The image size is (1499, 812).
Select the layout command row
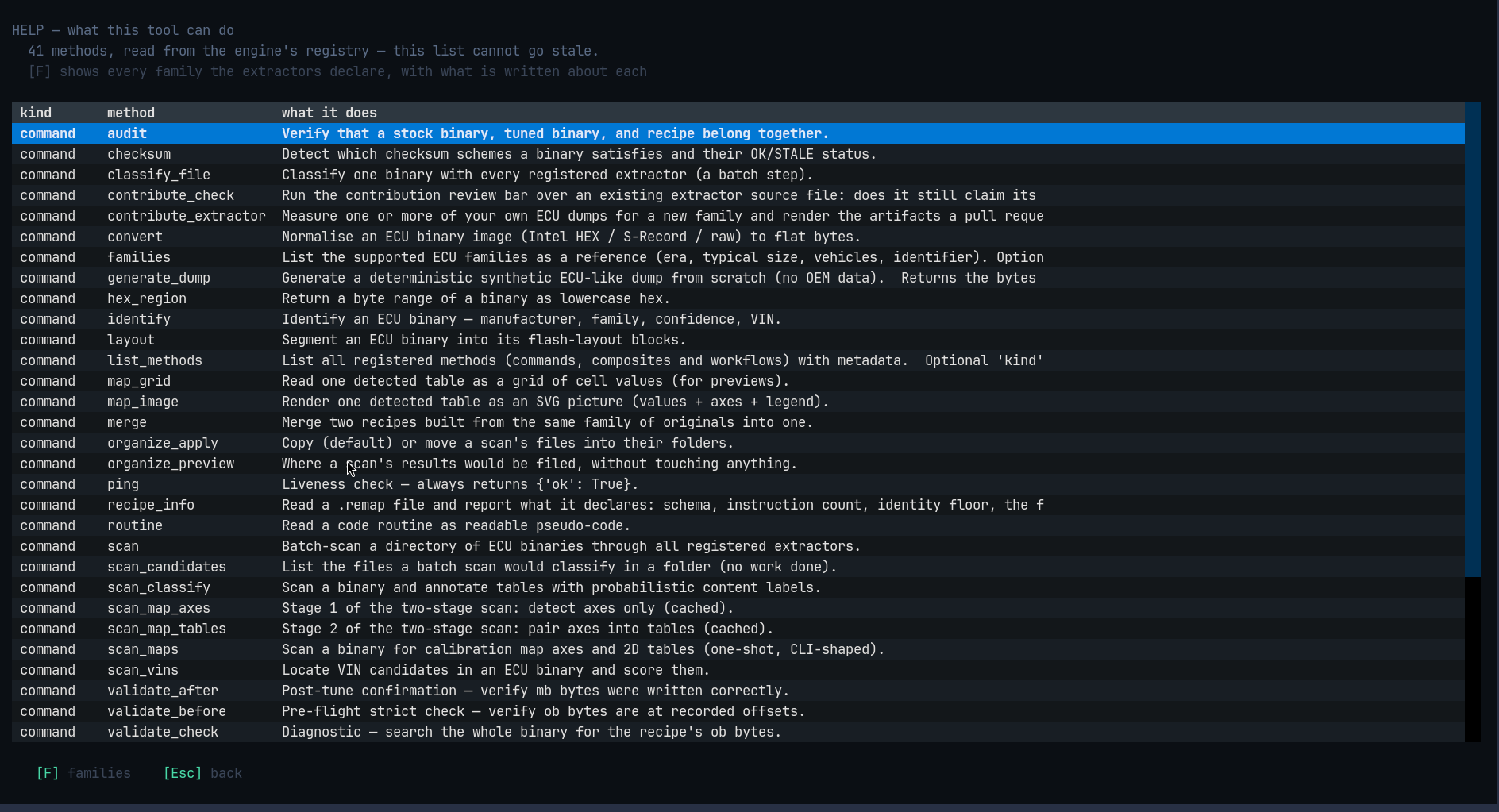738,340
